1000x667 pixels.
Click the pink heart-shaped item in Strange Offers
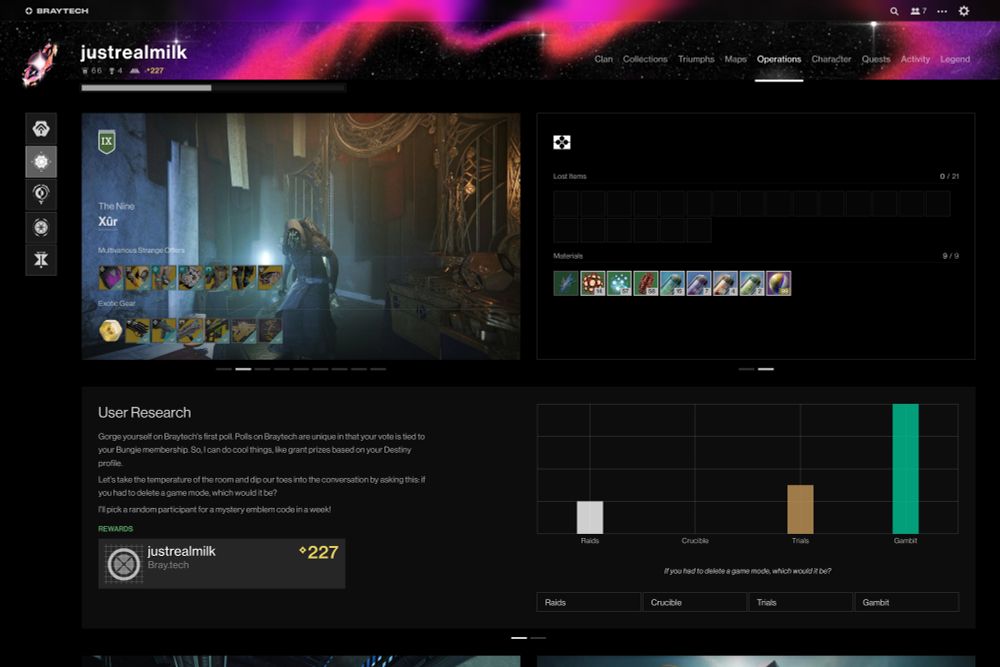point(110,278)
